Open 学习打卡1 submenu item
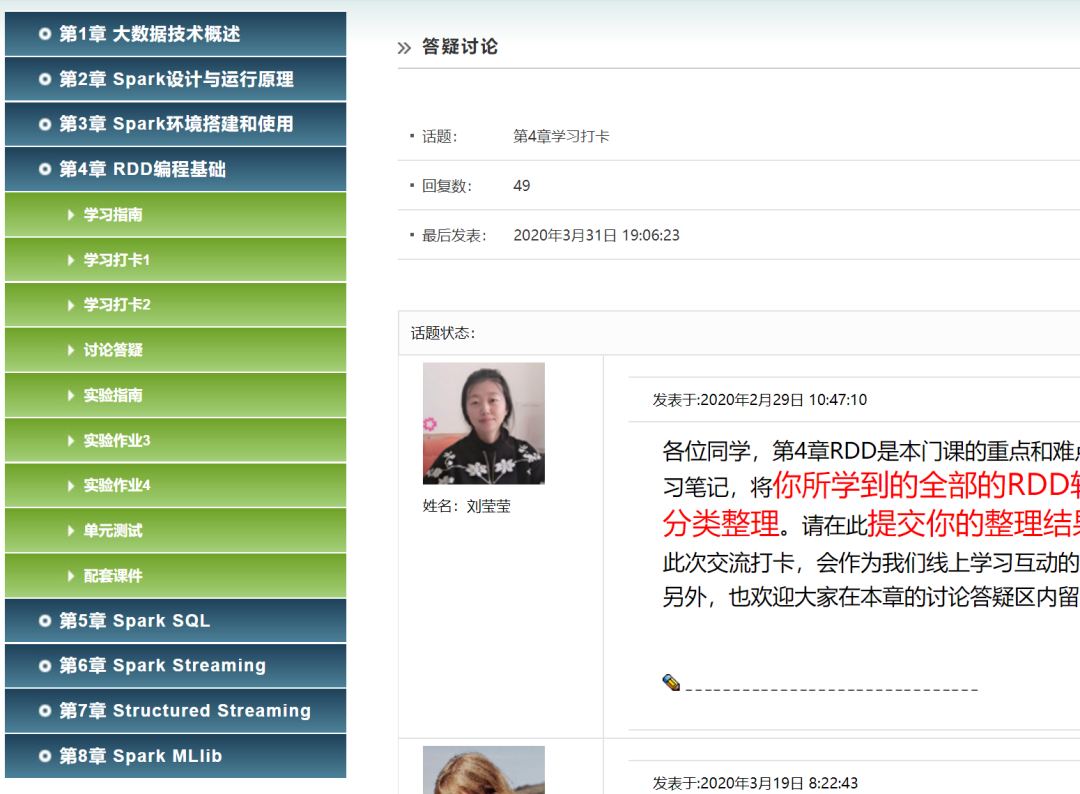This screenshot has width=1080, height=794. pyautogui.click(x=116, y=260)
